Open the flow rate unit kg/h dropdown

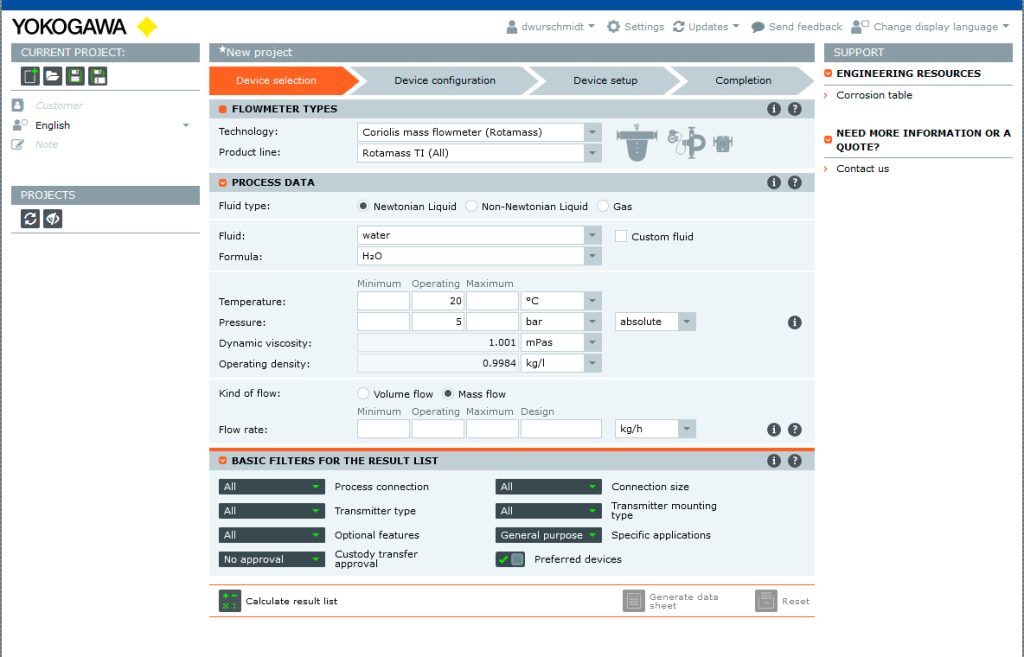coord(655,428)
